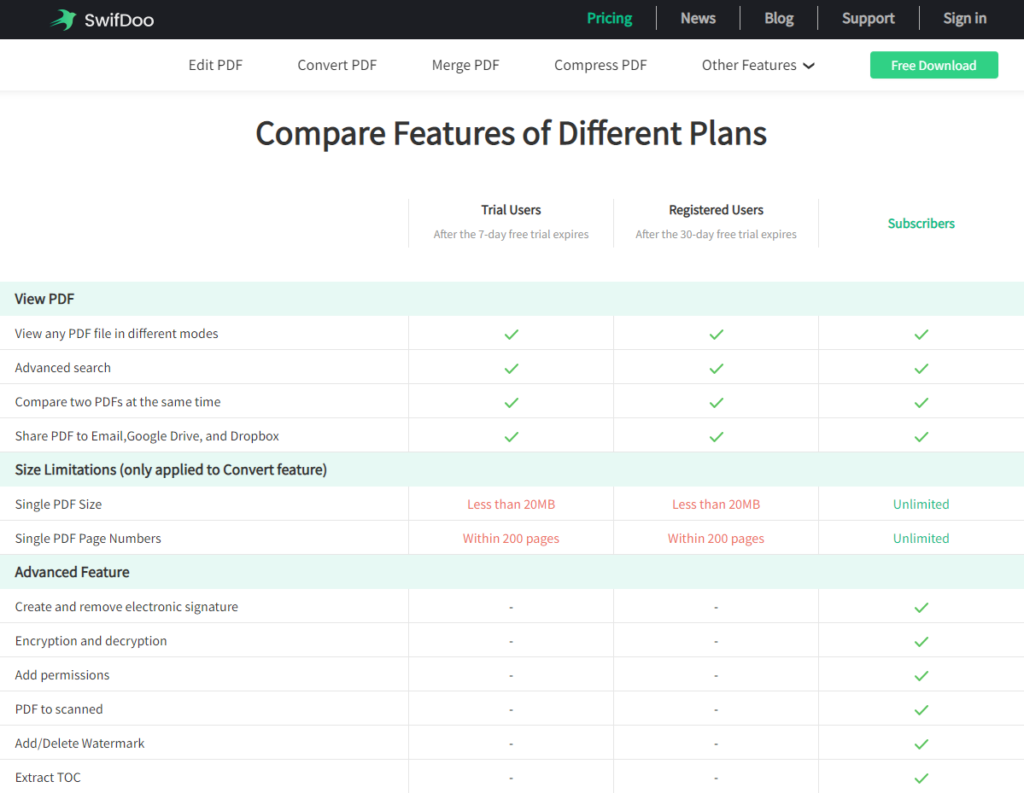Click the Subscribers column heading
The height and width of the screenshot is (793, 1024).
coord(921,223)
